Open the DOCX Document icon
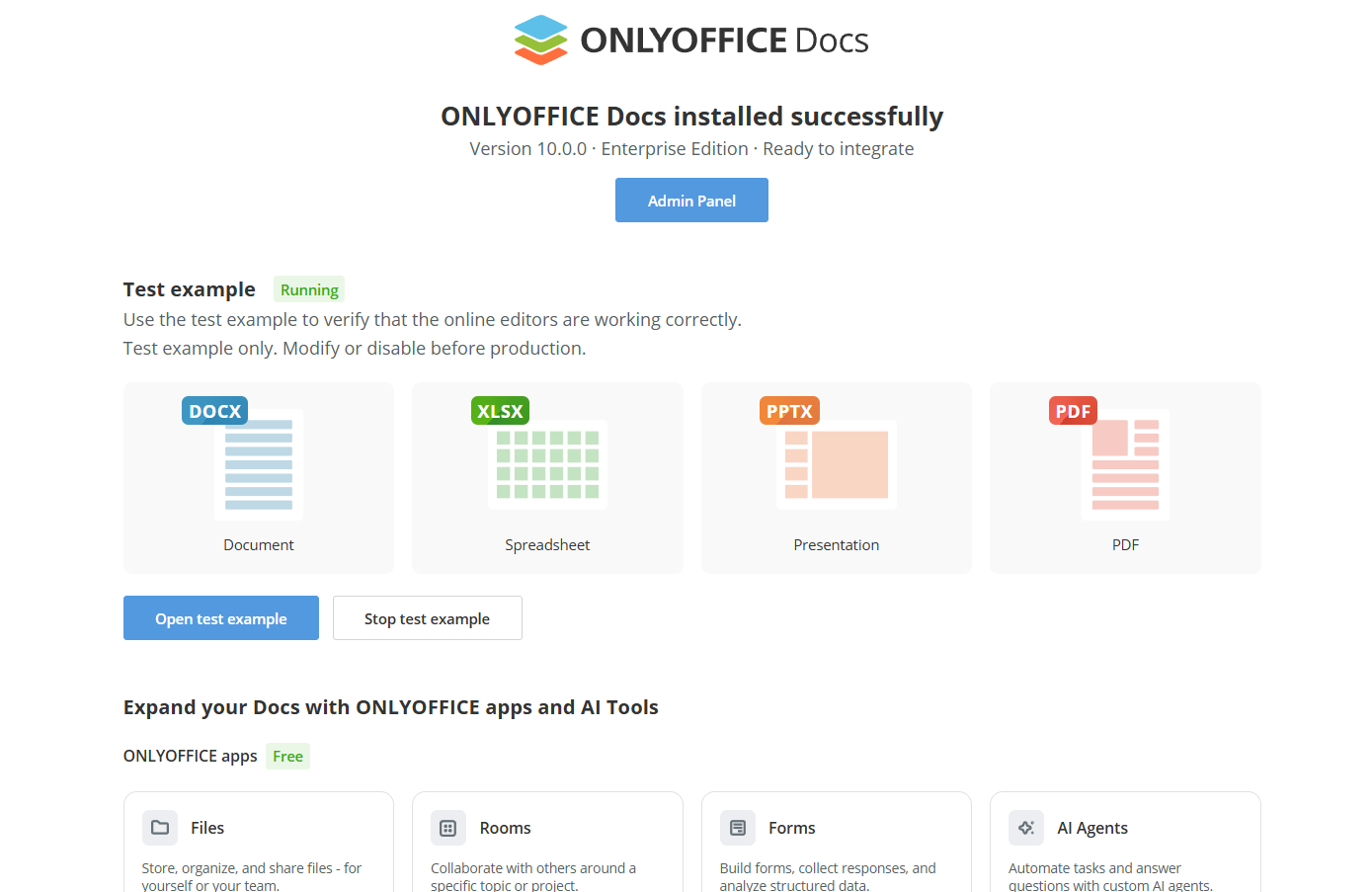Image resolution: width=1372 pixels, height=892 pixels. pos(243,458)
